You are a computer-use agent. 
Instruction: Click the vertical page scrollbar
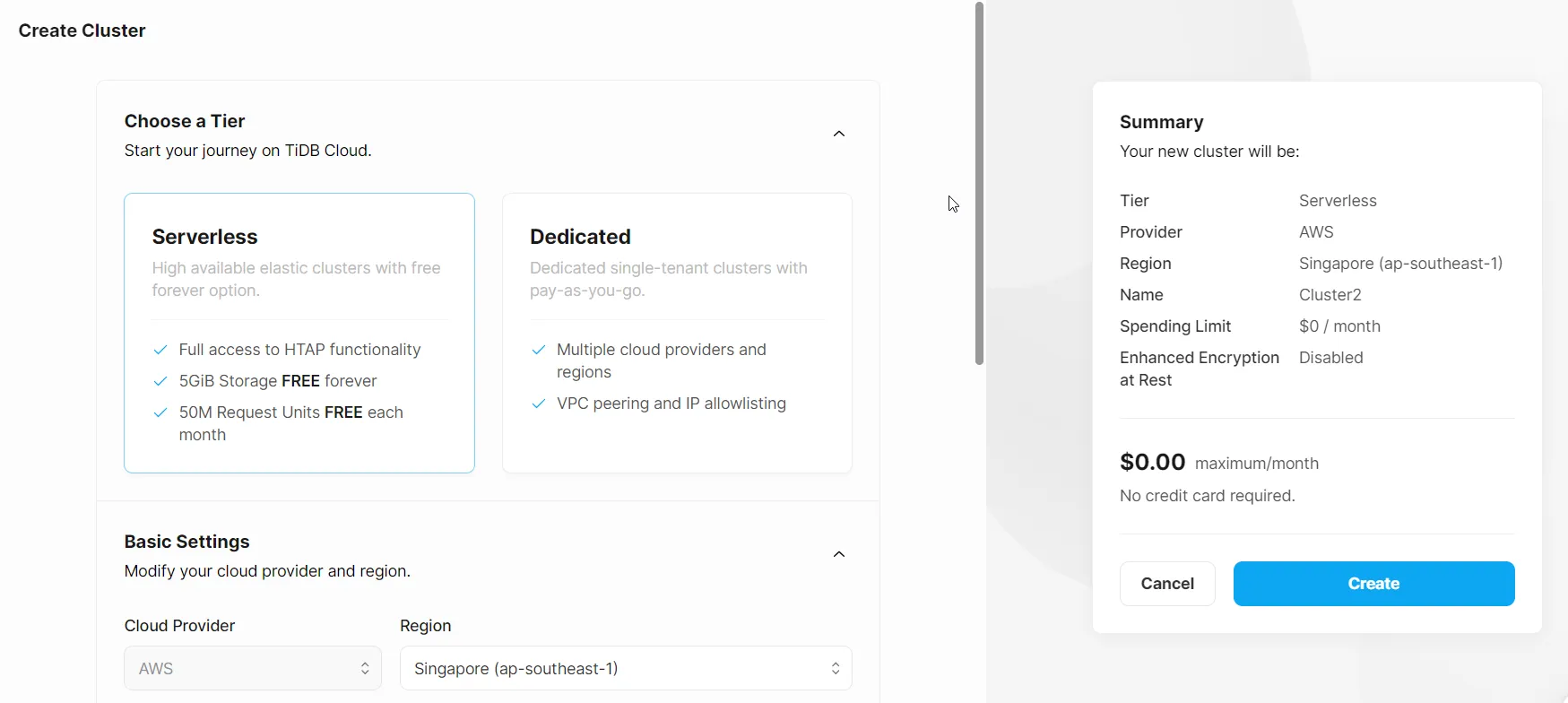pyautogui.click(x=979, y=184)
